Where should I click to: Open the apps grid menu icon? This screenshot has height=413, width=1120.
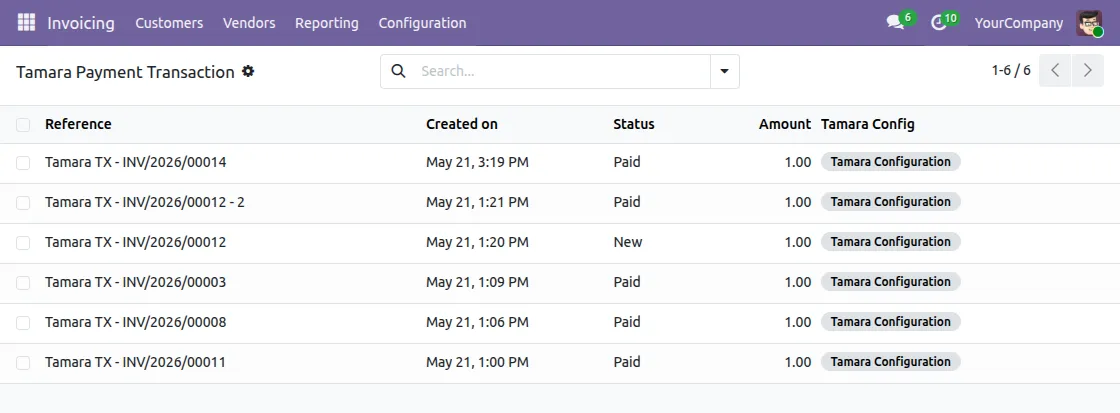click(26, 23)
